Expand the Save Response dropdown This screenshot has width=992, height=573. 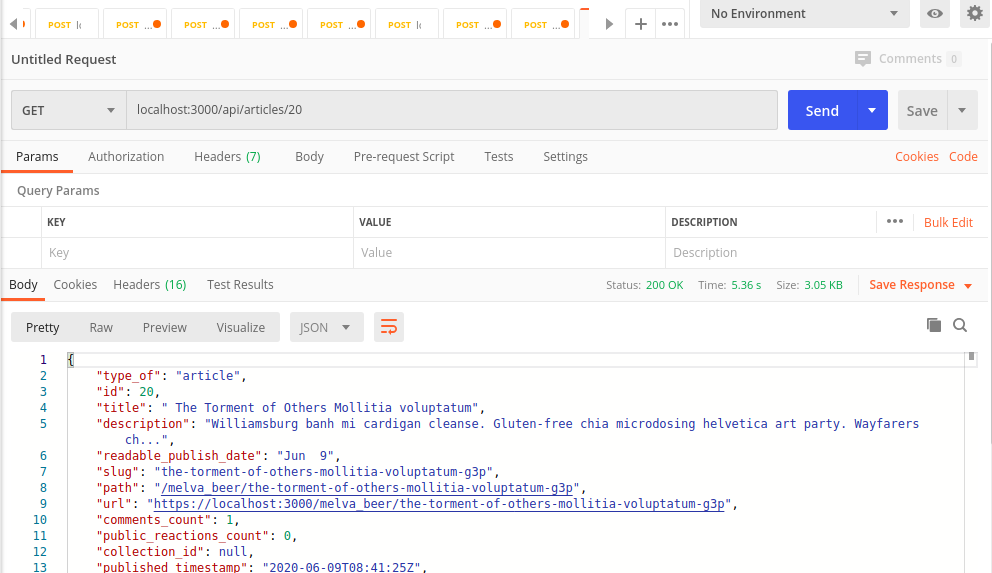(x=968, y=286)
